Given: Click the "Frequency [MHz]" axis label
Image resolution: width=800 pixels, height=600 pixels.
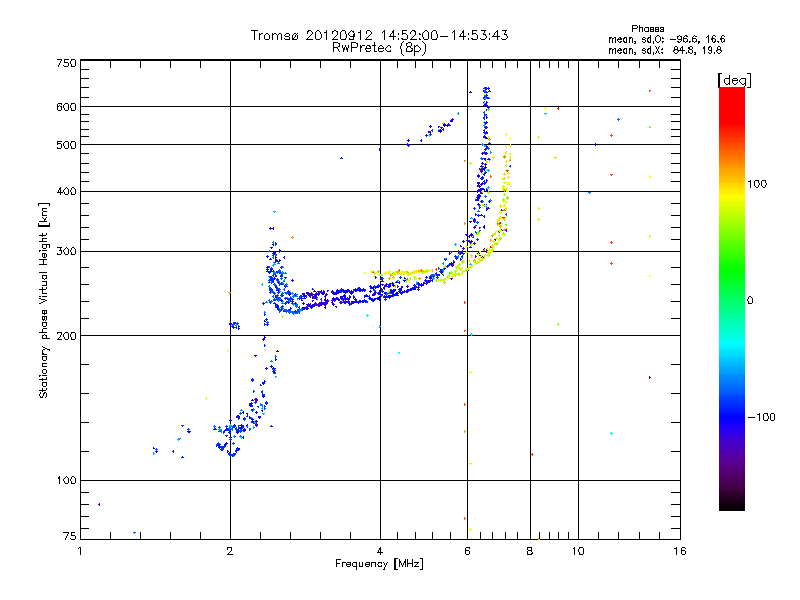Looking at the screenshot, I should click(379, 564).
